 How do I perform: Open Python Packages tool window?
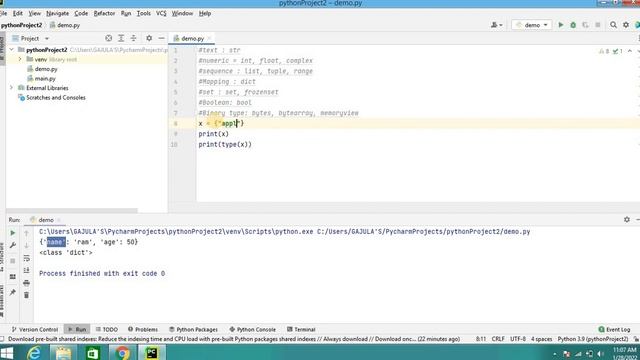tap(193, 329)
